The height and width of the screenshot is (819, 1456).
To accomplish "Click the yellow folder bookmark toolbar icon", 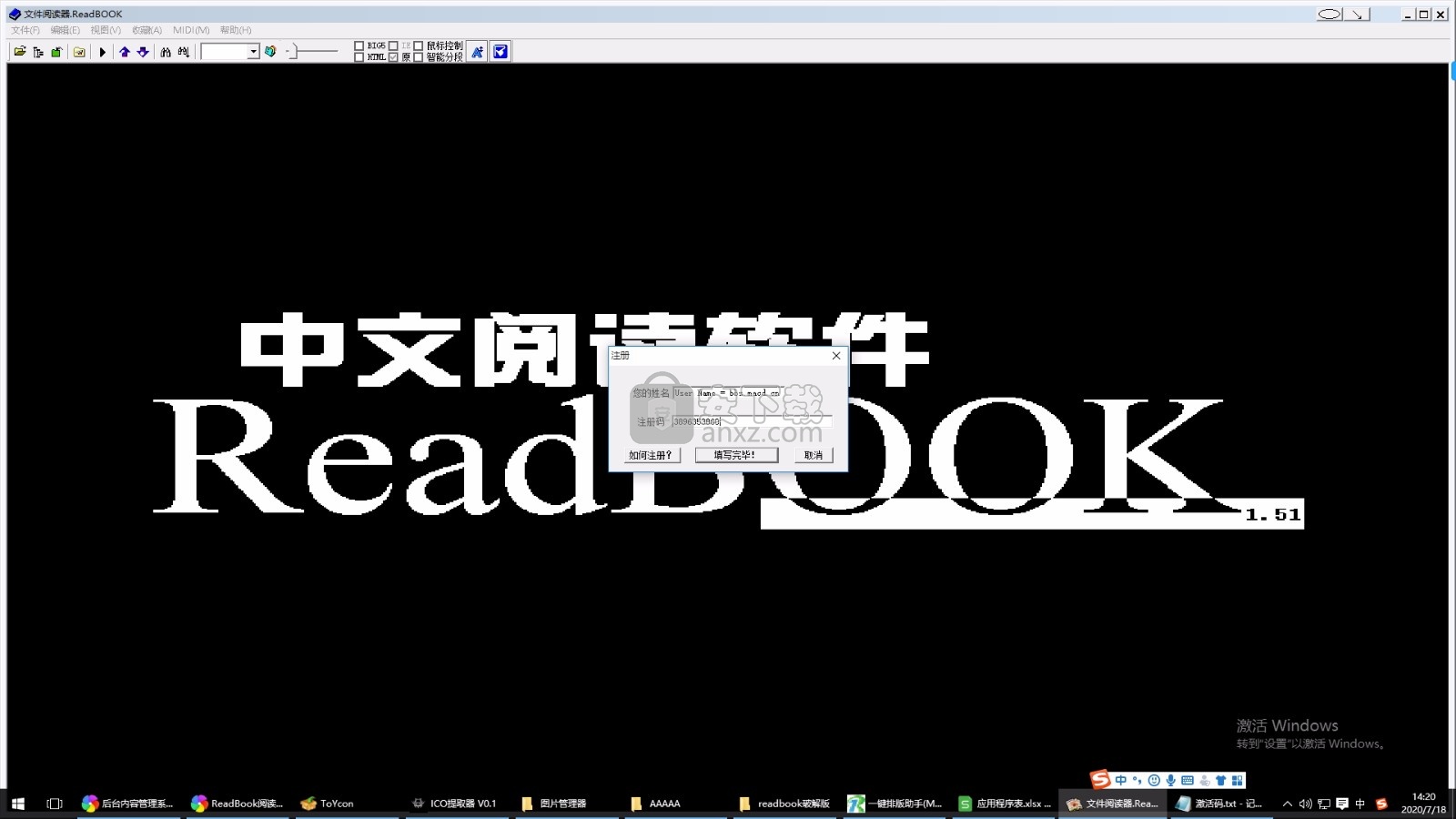I will [79, 52].
